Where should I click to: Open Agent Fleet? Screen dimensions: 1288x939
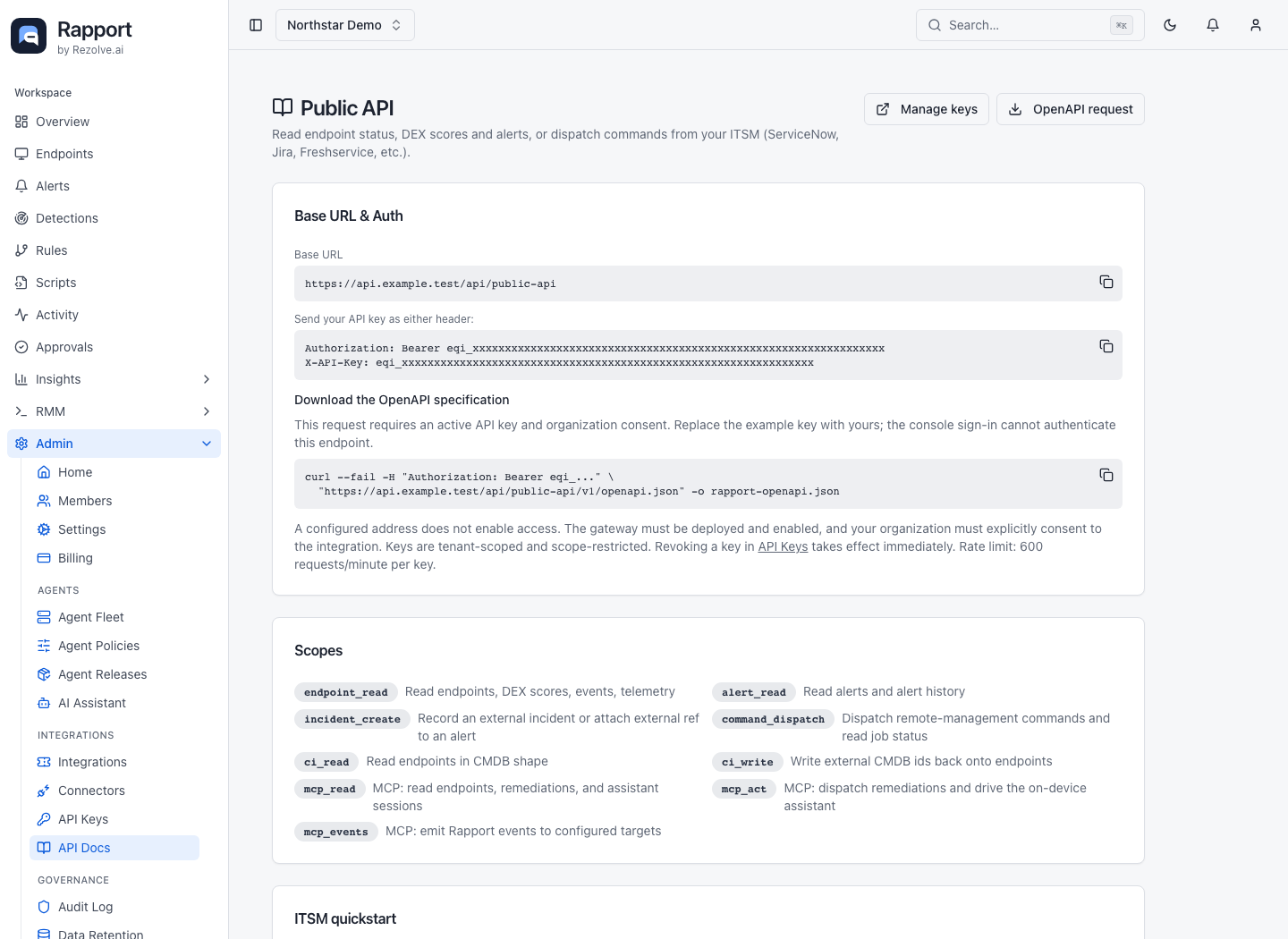114,617
